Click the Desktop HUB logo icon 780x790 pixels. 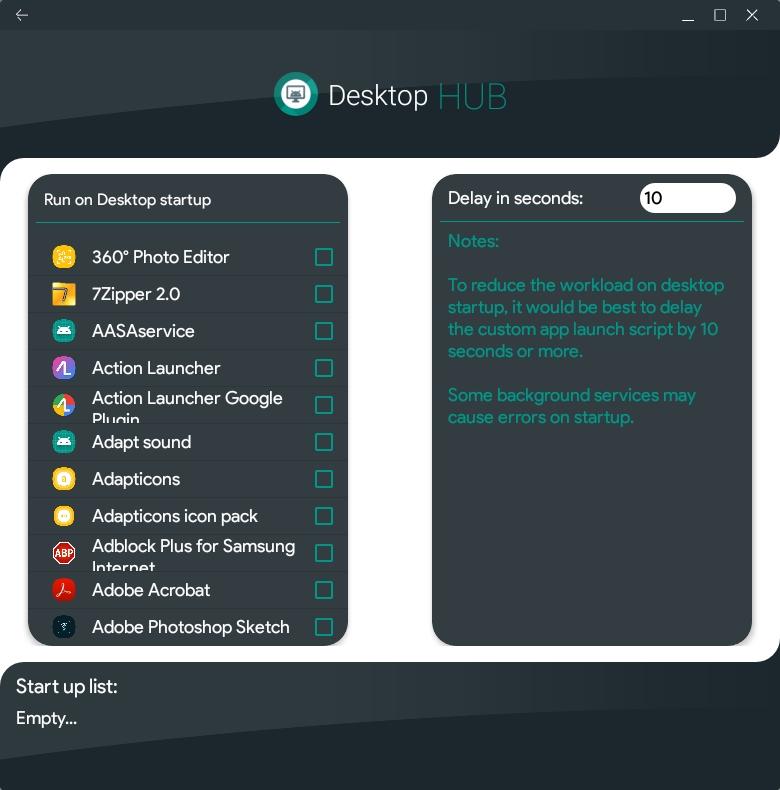(296, 94)
